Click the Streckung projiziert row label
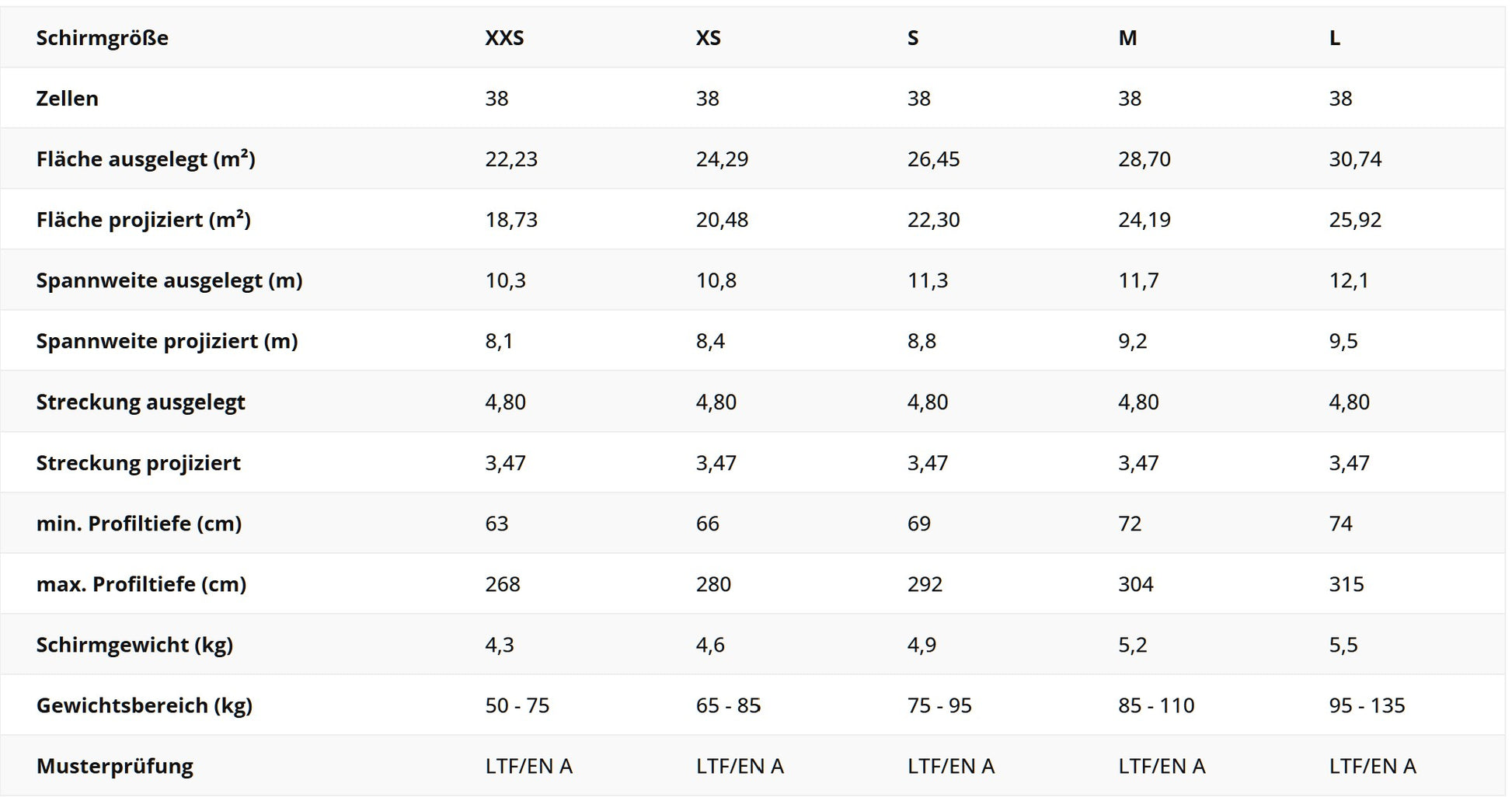The height and width of the screenshot is (797, 1512). tap(138, 463)
